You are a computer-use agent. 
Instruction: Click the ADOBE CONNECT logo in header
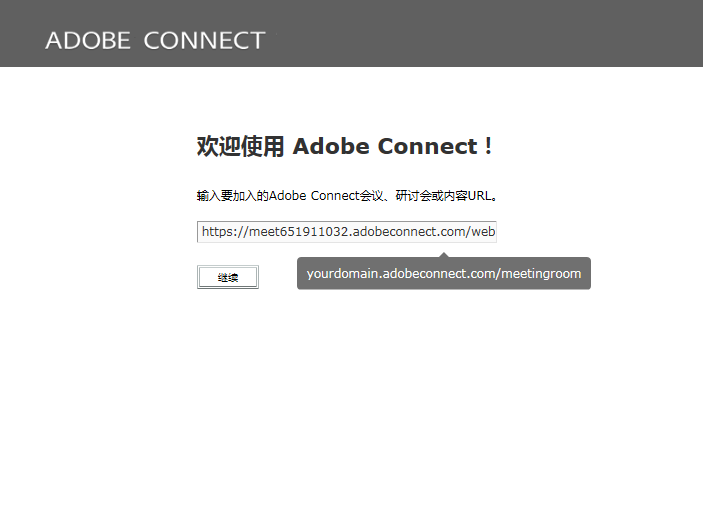[x=155, y=40]
